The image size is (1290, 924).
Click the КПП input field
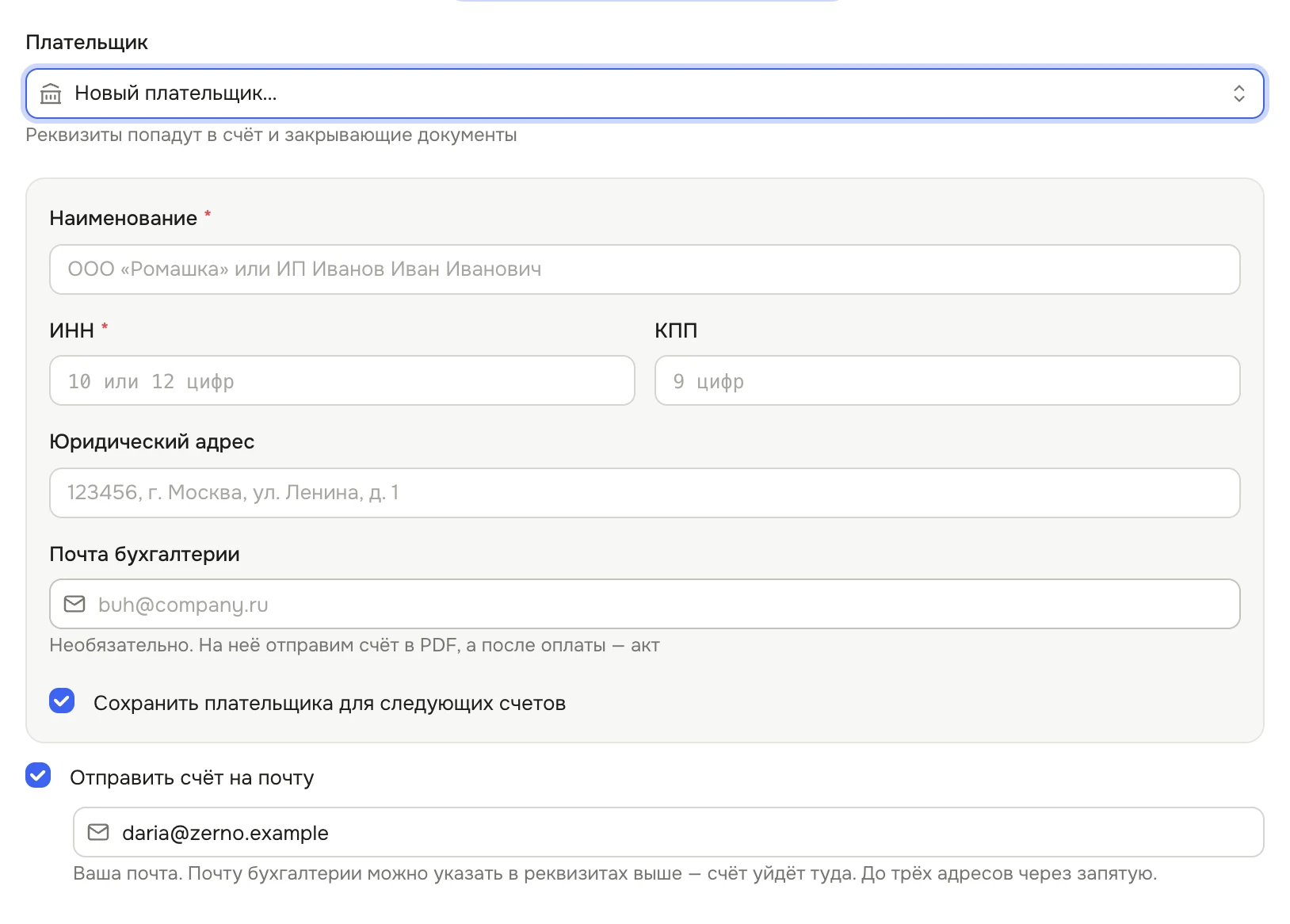[x=947, y=380]
